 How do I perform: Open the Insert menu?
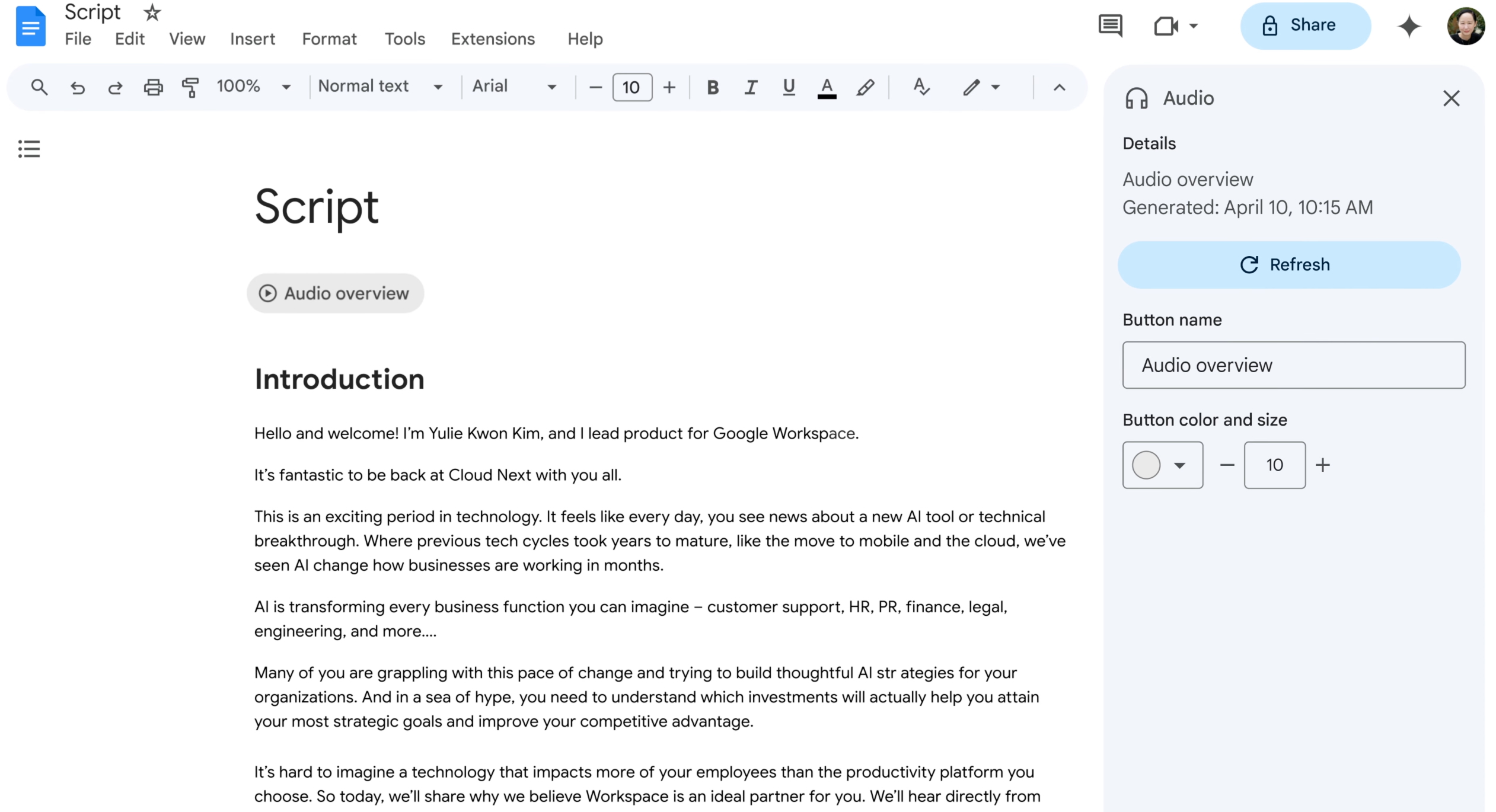(252, 39)
